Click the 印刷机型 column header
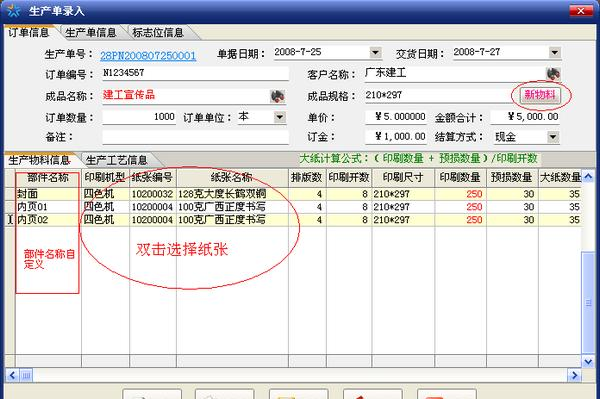 pos(105,178)
